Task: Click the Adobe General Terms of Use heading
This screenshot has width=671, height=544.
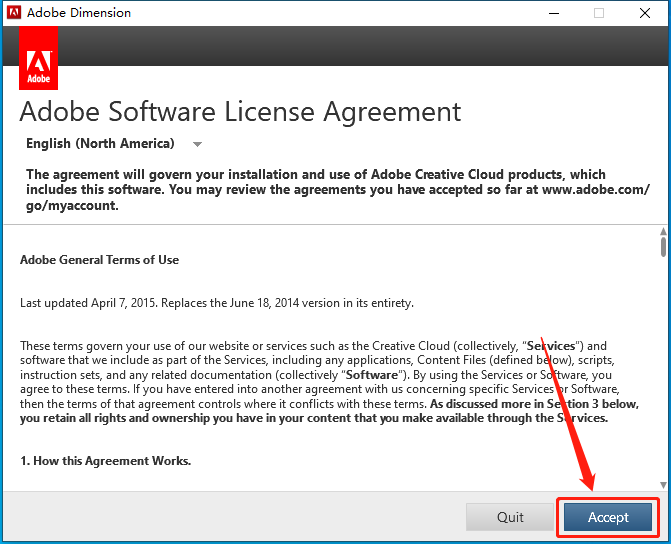Action: [99, 260]
